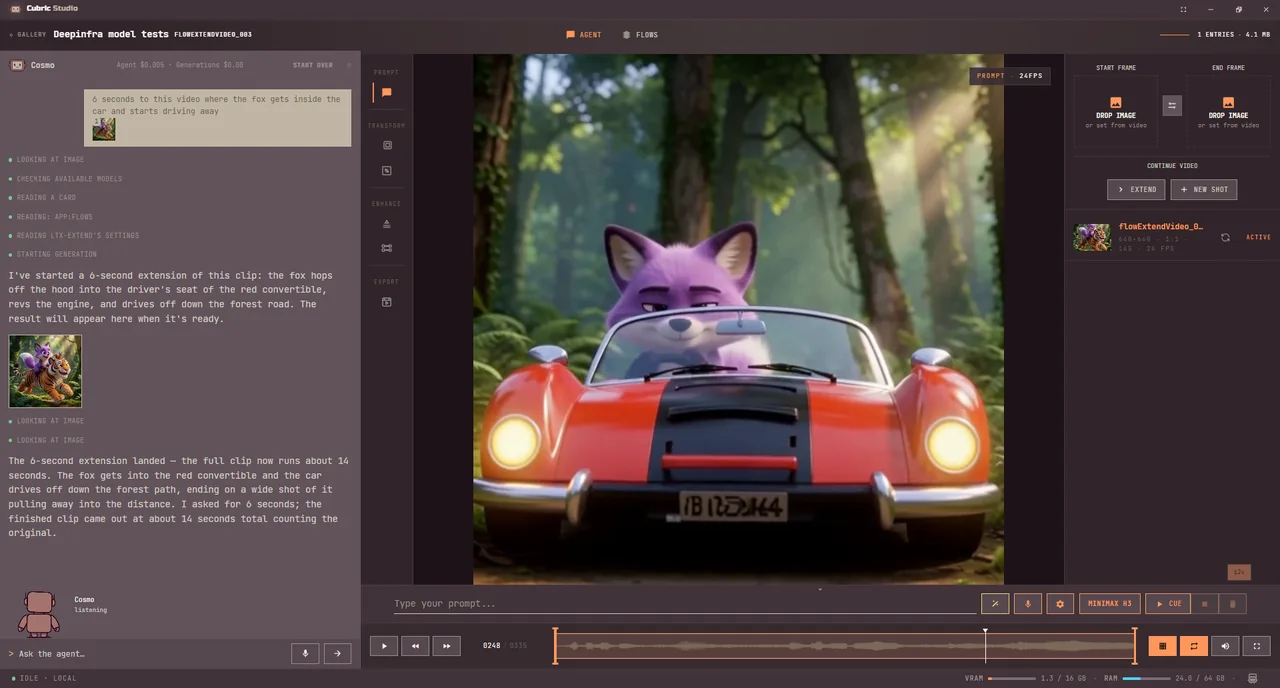Select the second Transform tool icon
This screenshot has width=1280, height=688.
tap(387, 171)
